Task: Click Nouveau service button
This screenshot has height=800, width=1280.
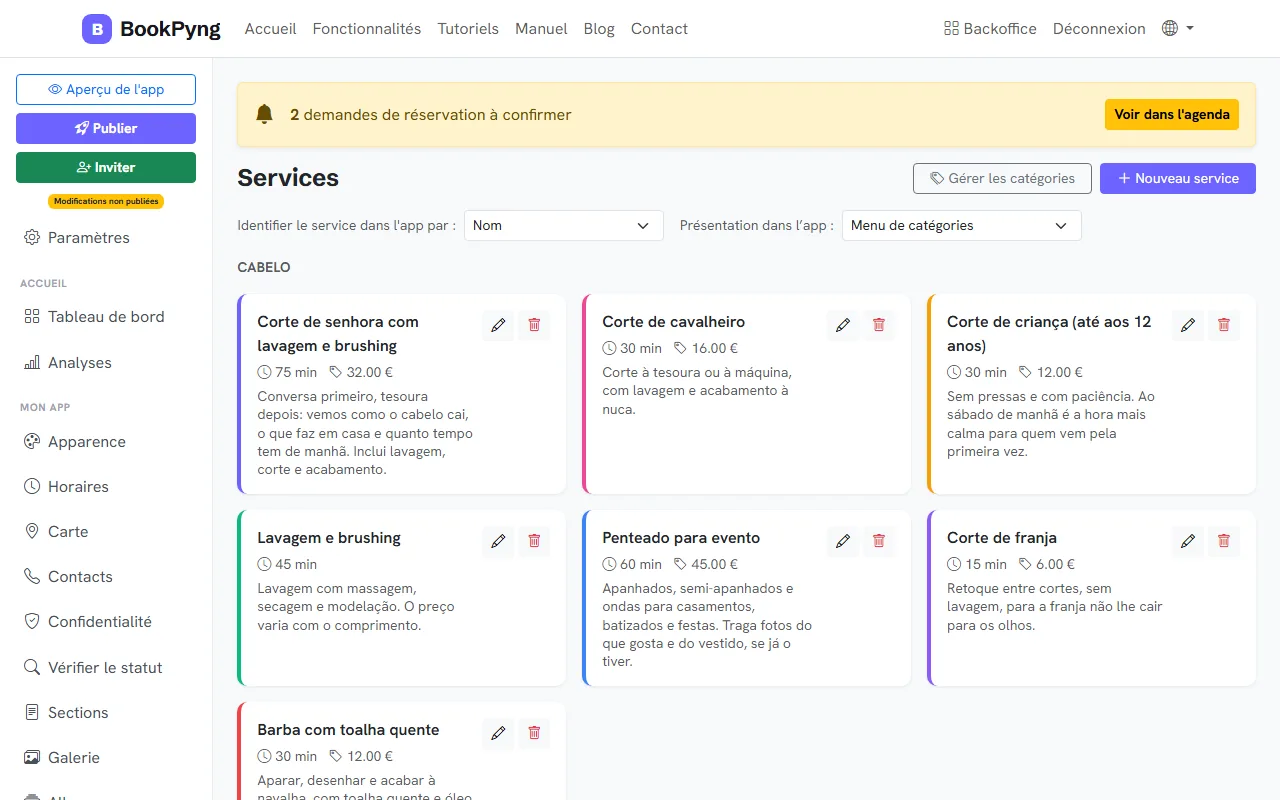Action: coord(1178,178)
